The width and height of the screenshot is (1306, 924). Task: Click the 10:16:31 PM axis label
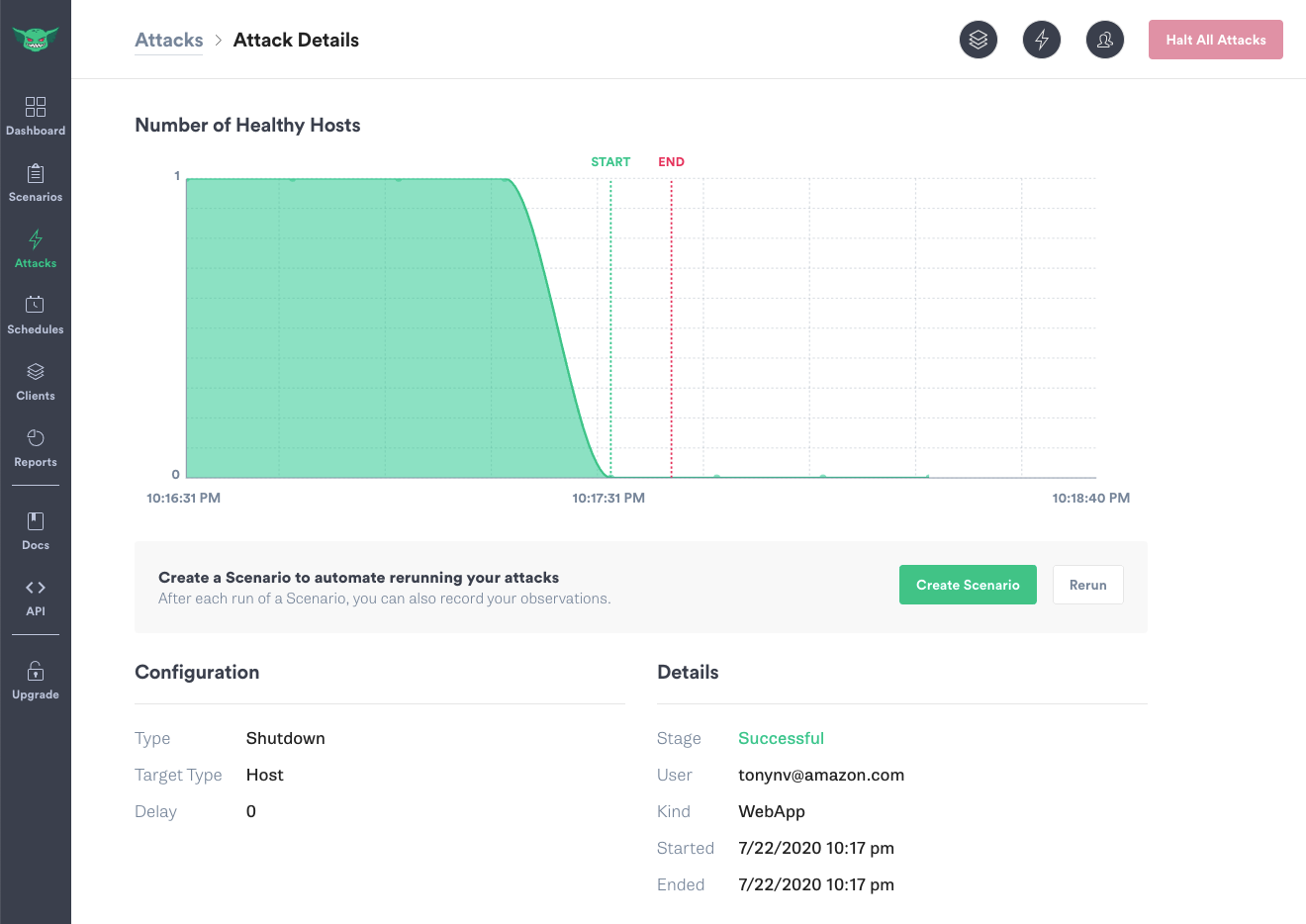[184, 498]
